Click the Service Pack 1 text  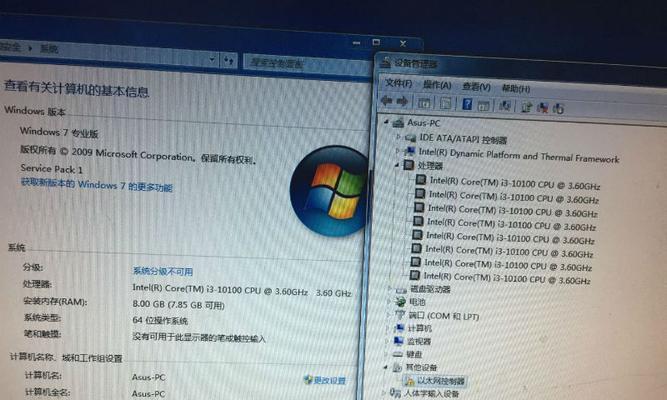click(51, 169)
